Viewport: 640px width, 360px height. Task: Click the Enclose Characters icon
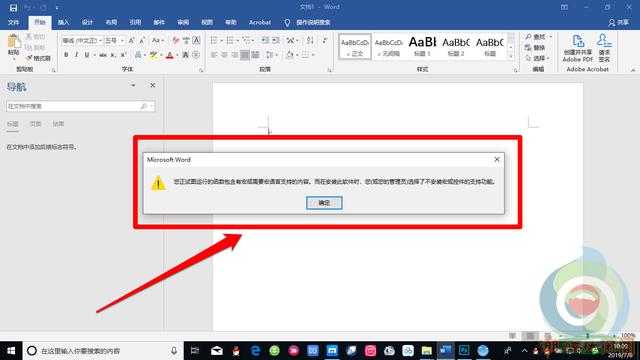click(196, 55)
